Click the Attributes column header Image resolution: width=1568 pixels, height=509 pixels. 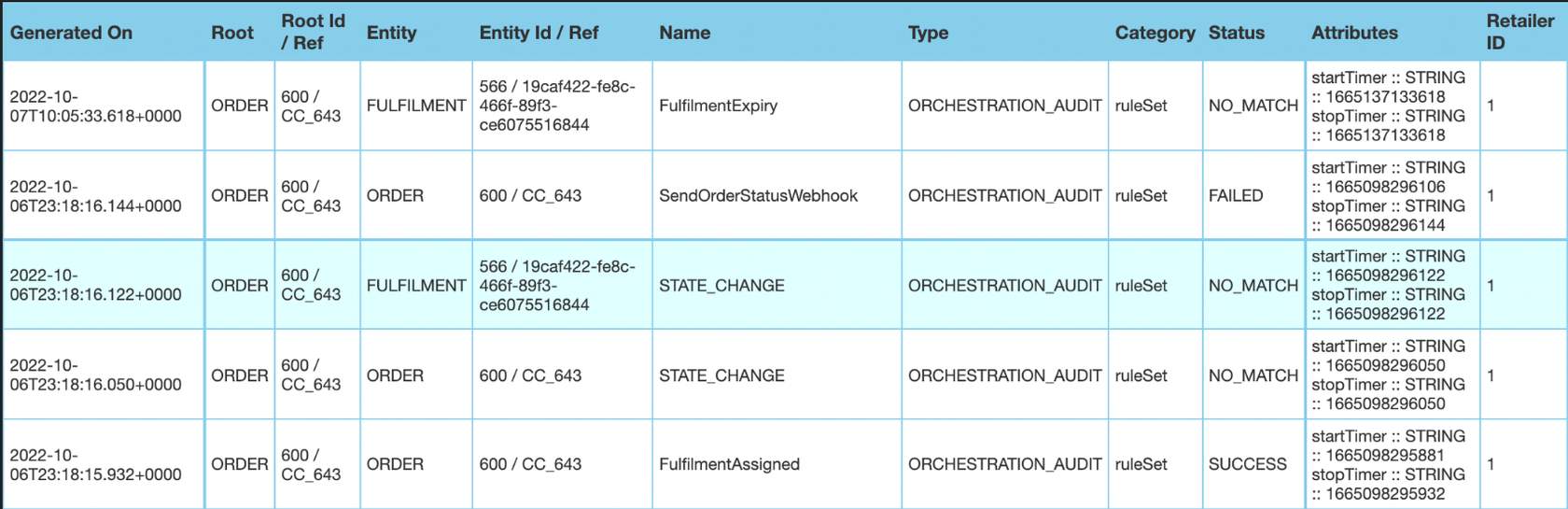pyautogui.click(x=1354, y=33)
